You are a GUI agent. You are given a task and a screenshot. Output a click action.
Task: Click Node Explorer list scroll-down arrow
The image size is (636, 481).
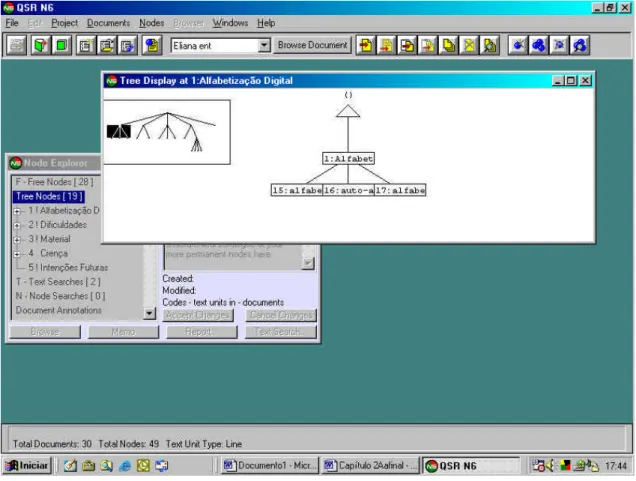(149, 313)
